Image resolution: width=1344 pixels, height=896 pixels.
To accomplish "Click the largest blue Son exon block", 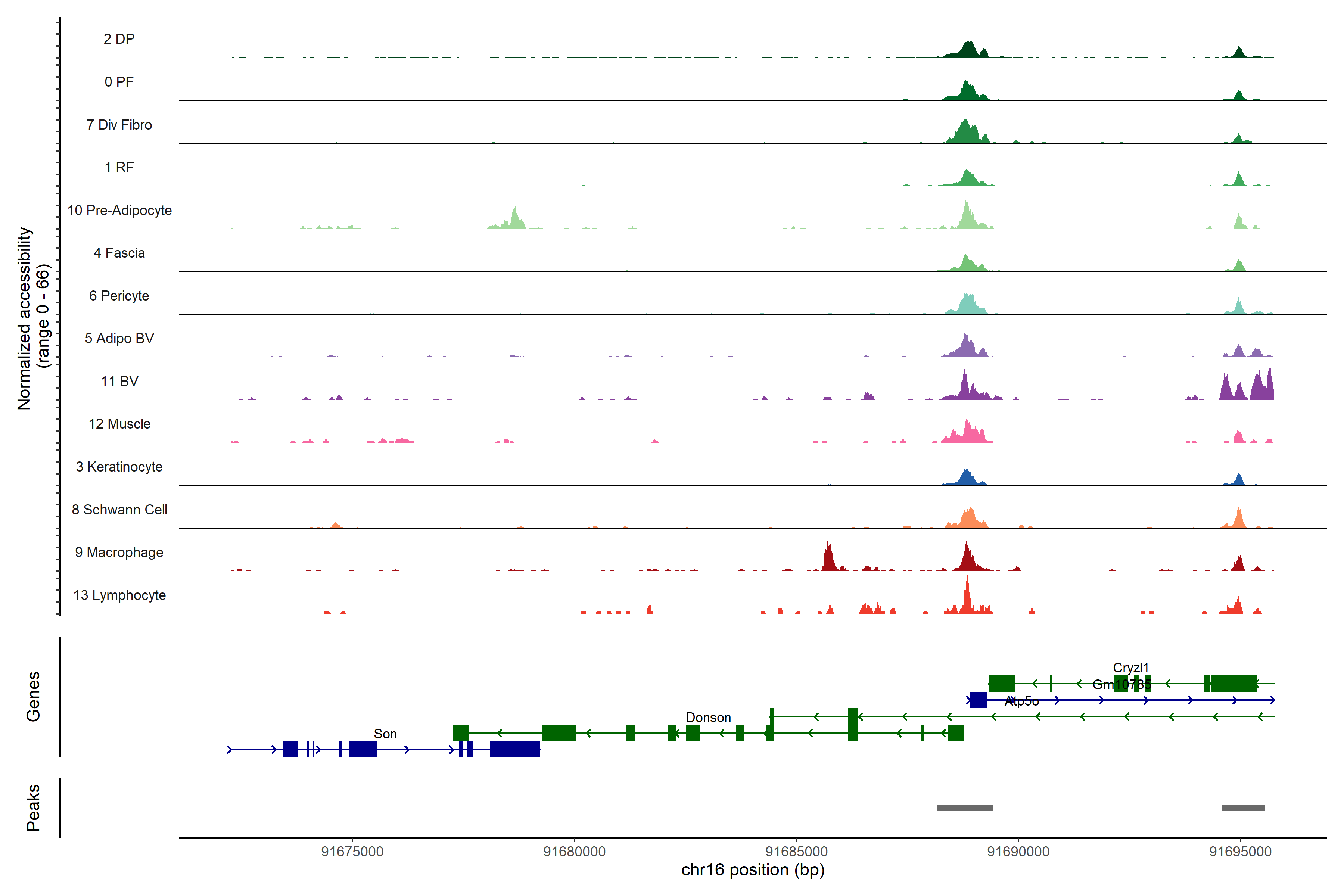I will coord(515,749).
